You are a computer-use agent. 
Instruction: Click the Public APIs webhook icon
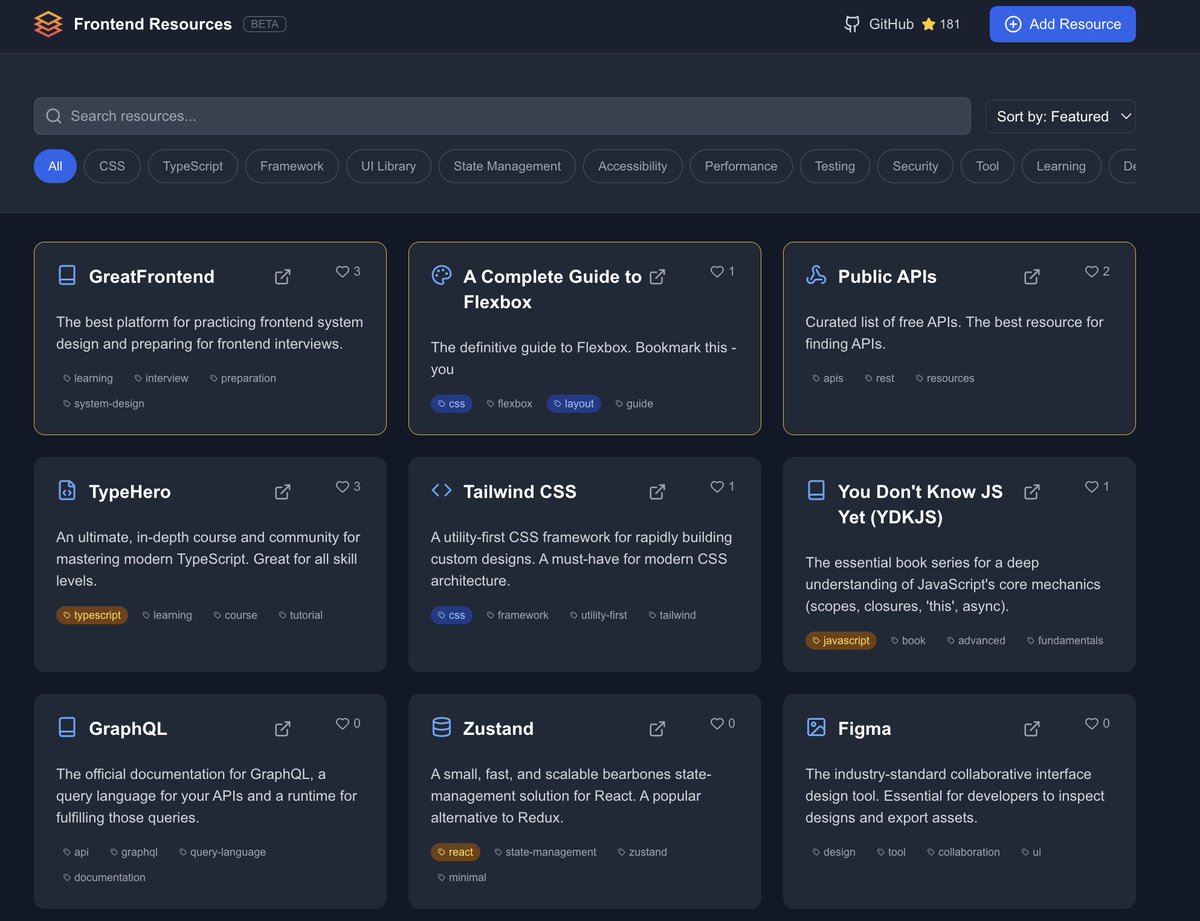[816, 275]
